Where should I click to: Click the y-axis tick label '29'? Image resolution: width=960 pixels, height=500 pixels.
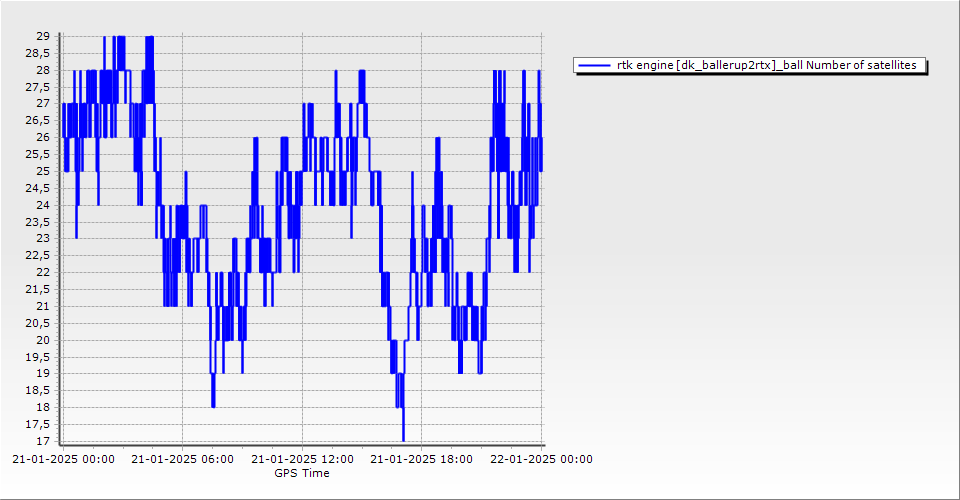coord(43,36)
